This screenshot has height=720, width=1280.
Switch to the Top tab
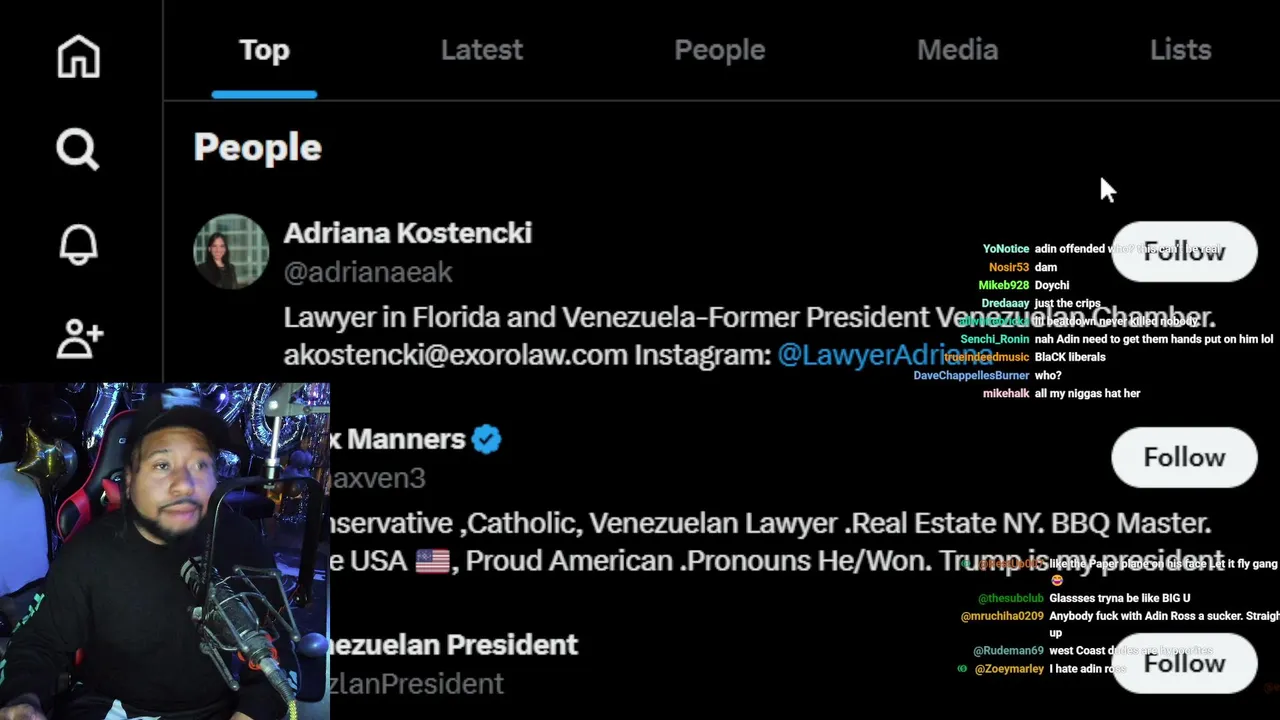point(264,50)
